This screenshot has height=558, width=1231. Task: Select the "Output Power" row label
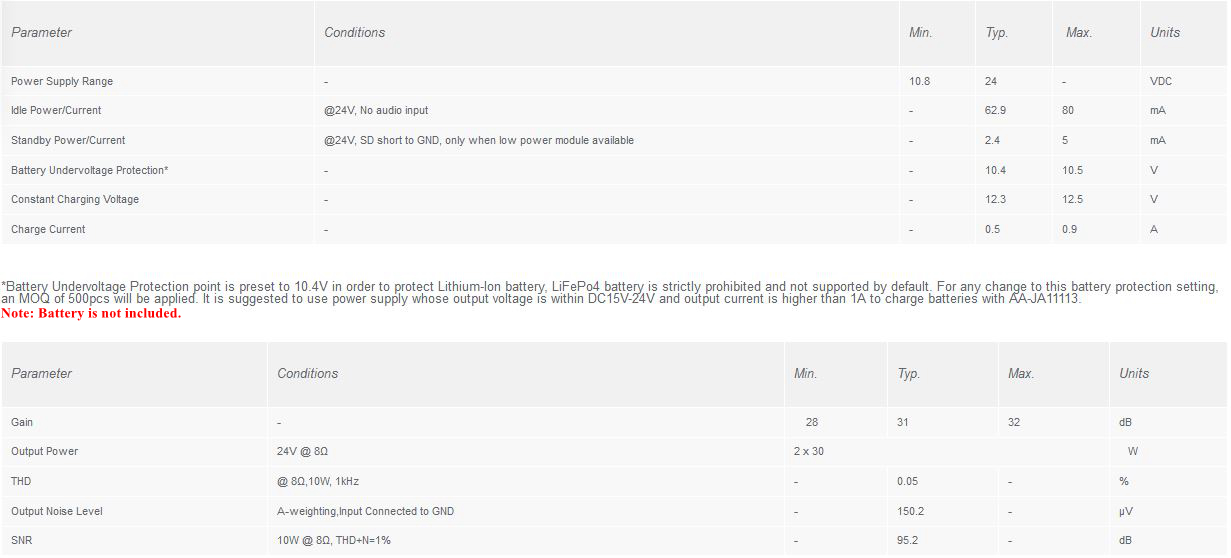(44, 451)
